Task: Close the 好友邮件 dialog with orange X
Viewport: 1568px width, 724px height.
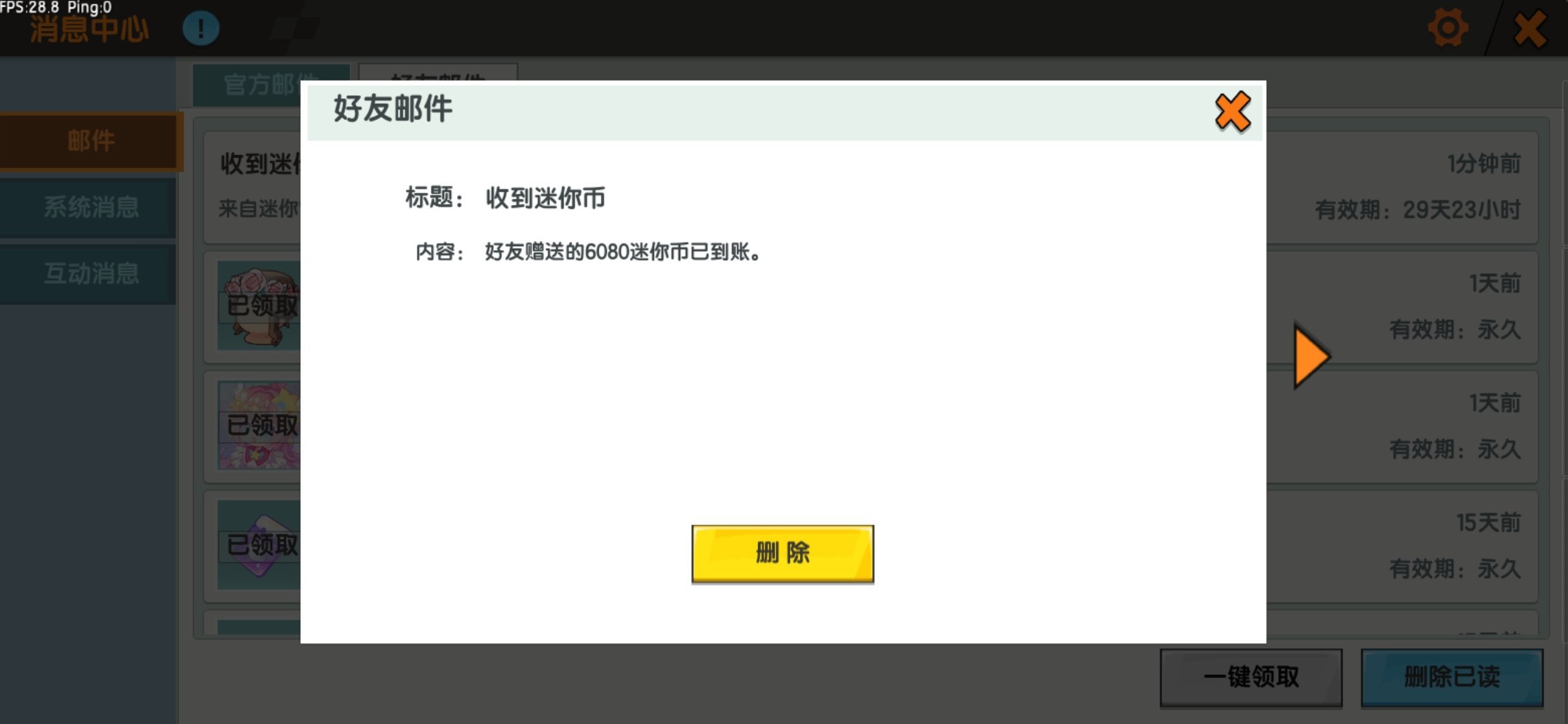Action: coord(1232,112)
